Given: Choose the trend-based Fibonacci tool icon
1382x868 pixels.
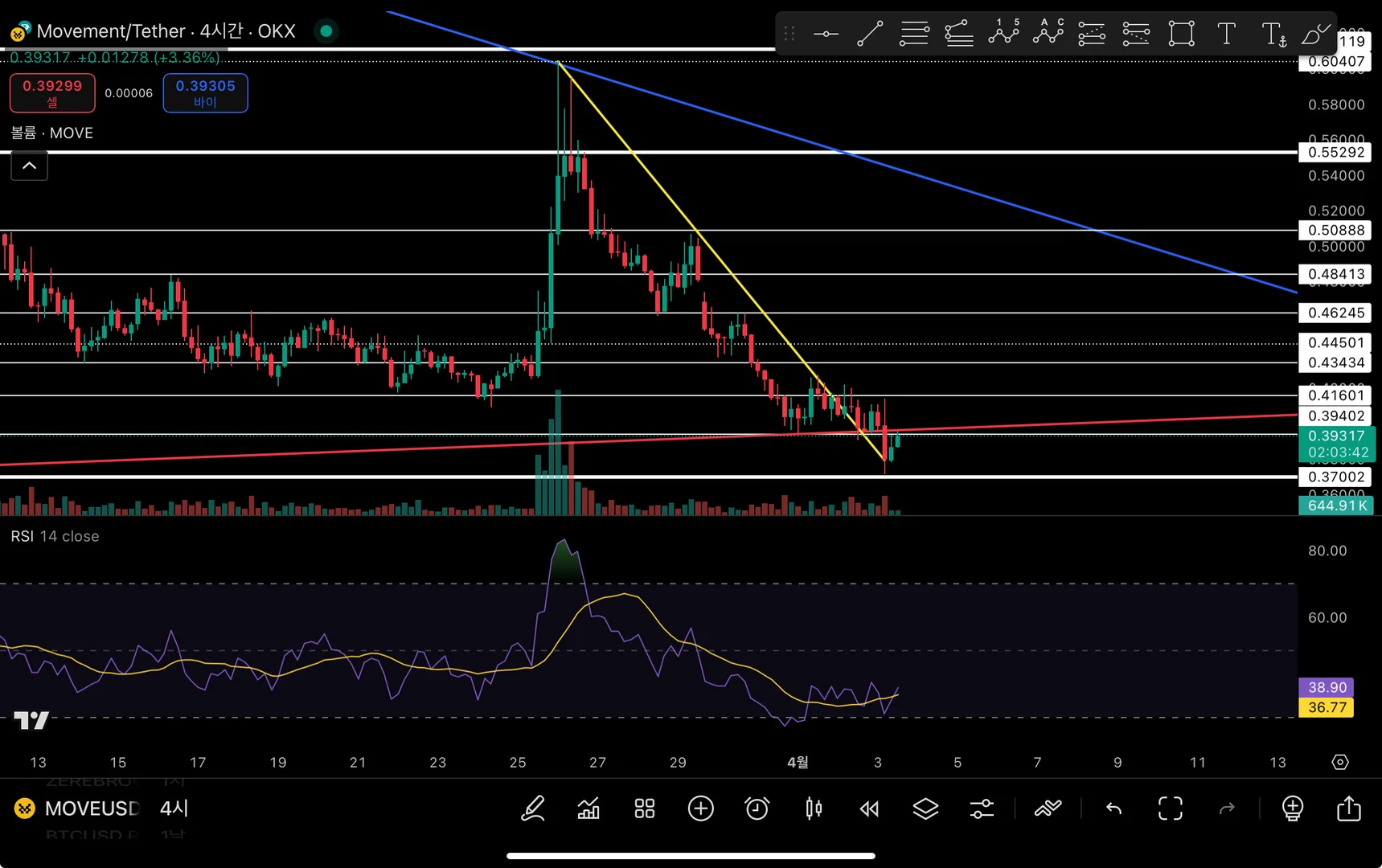Looking at the screenshot, I should tap(958, 34).
